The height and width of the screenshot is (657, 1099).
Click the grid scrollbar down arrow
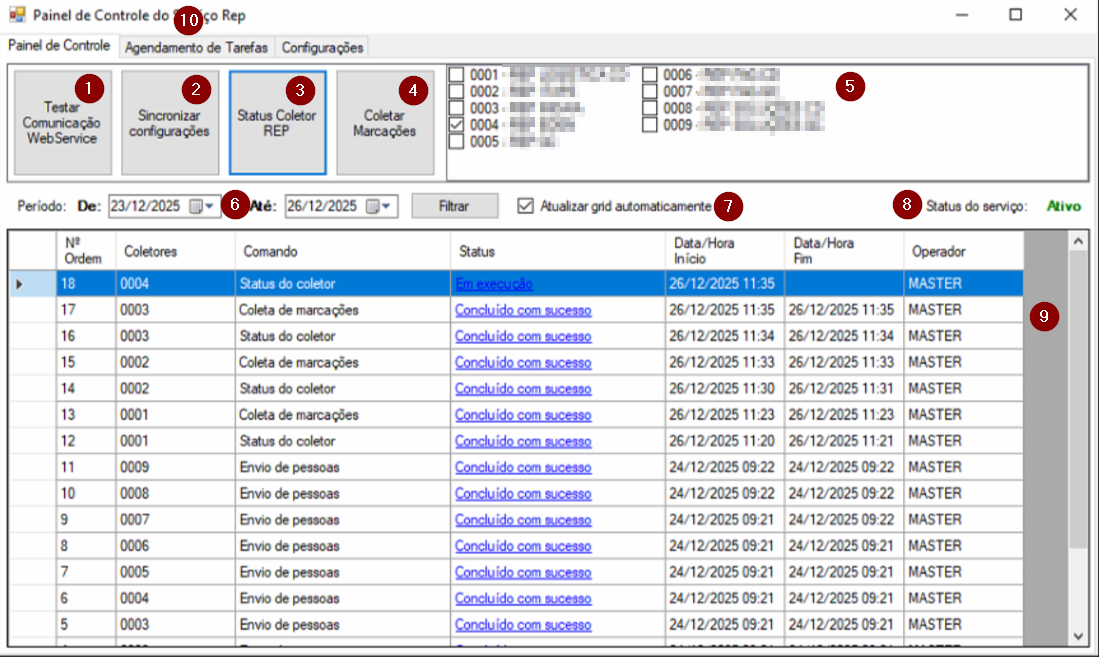click(1077, 636)
